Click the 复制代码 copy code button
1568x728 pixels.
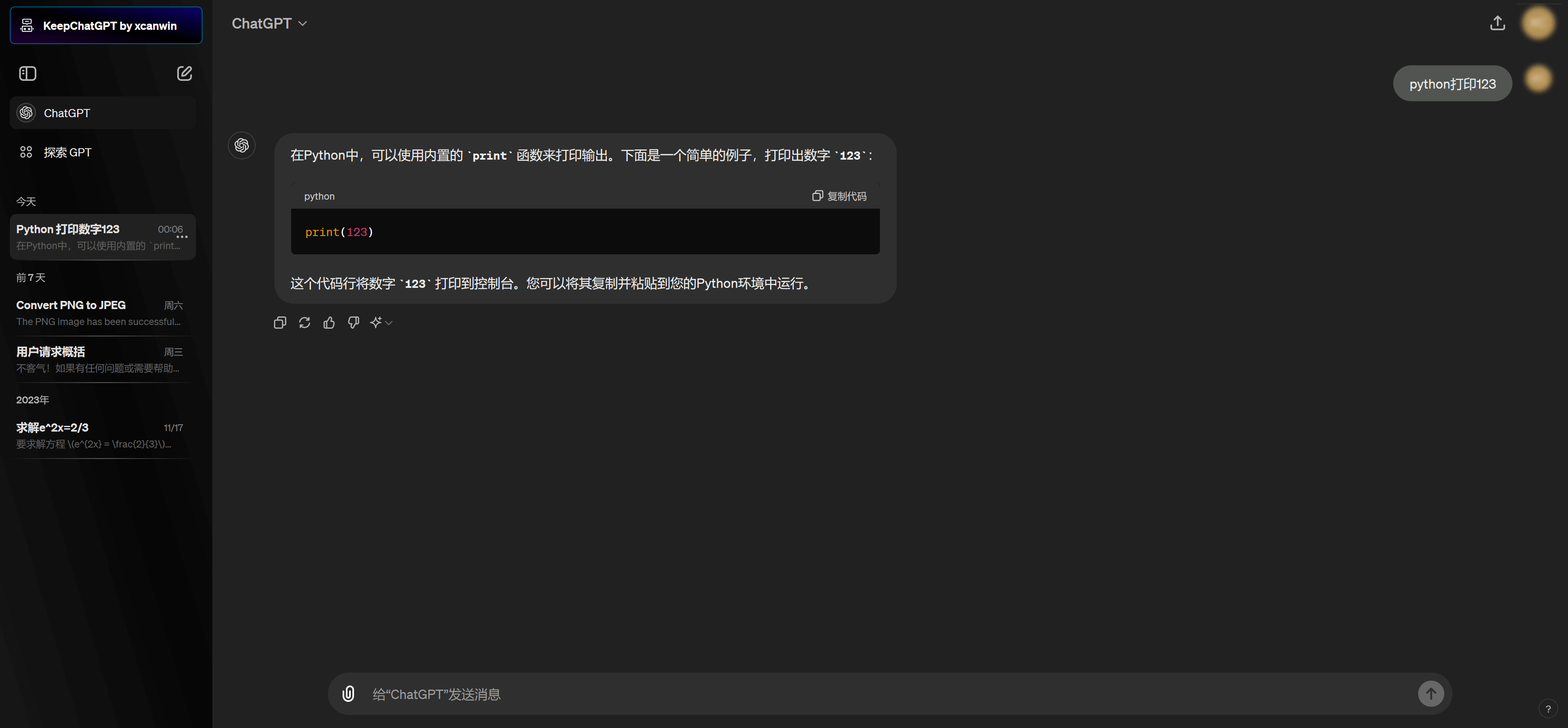click(840, 196)
